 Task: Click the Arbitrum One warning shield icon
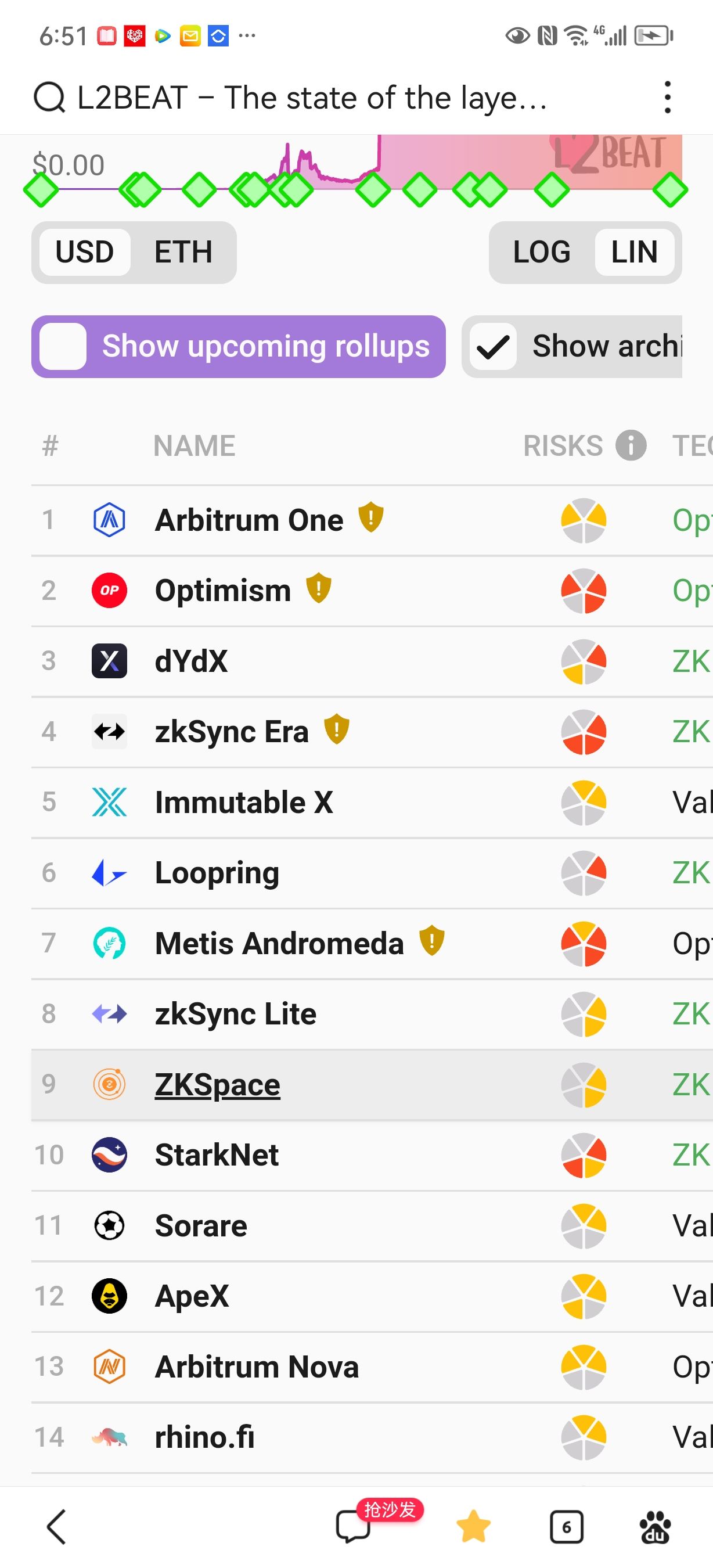[370, 518]
